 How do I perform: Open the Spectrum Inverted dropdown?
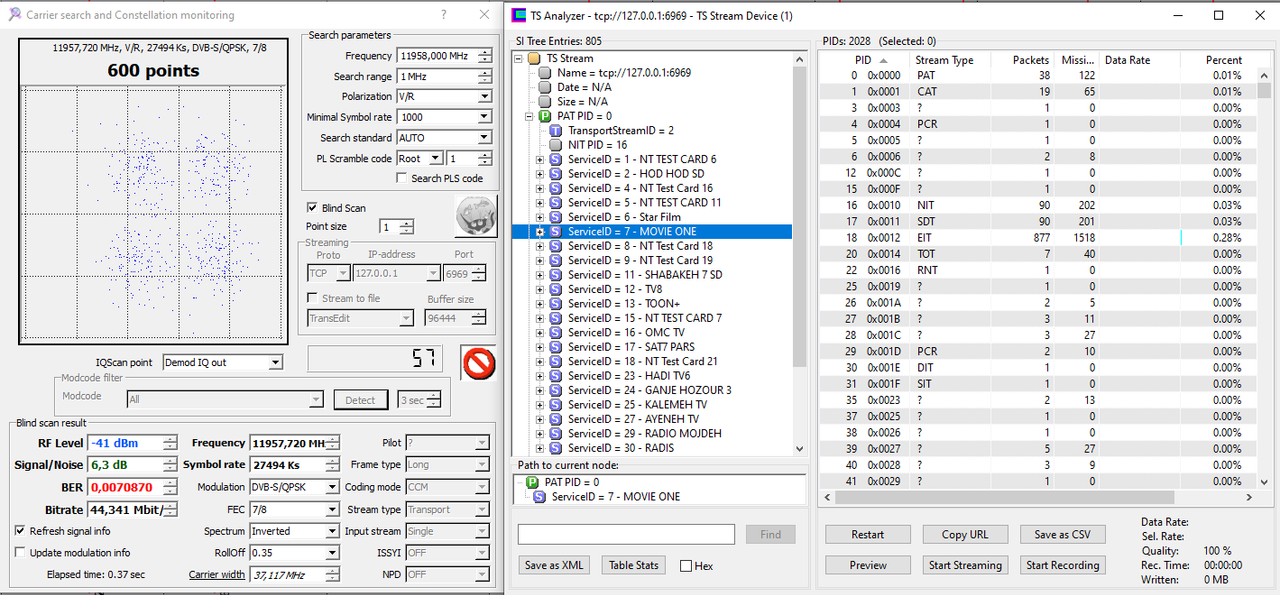click(331, 531)
